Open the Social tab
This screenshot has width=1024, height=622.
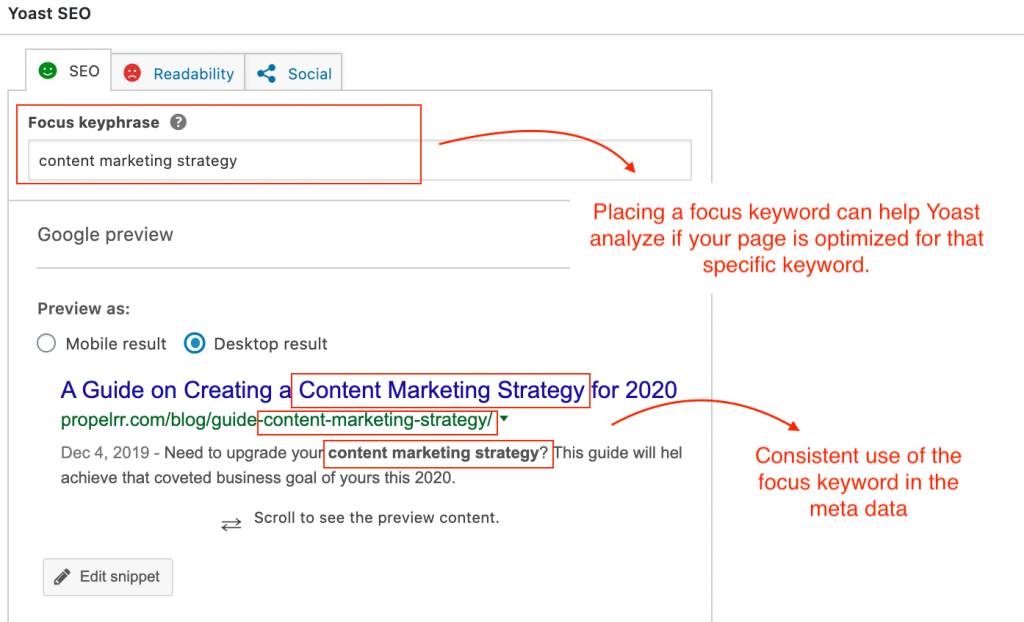tap(293, 73)
